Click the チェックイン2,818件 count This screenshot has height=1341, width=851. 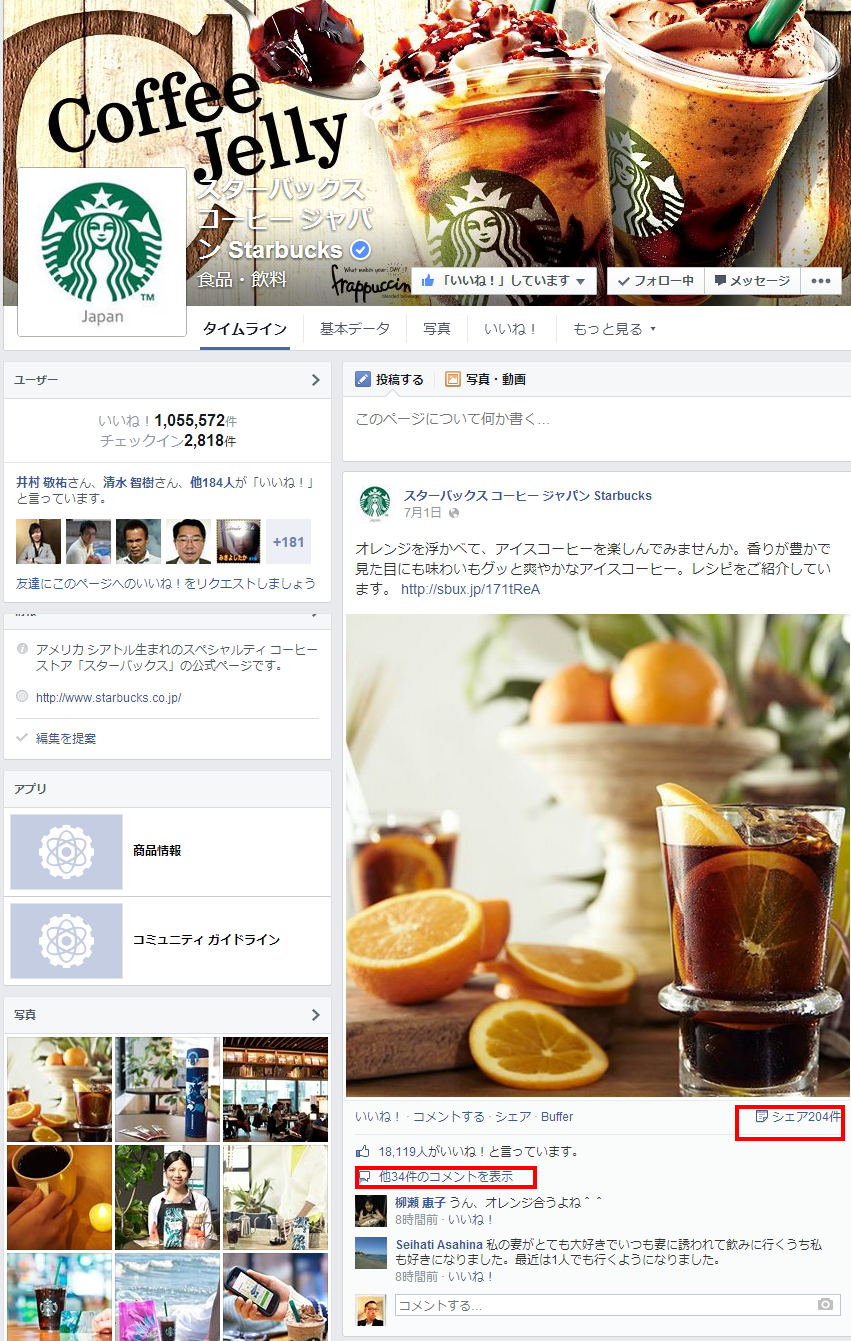point(168,440)
